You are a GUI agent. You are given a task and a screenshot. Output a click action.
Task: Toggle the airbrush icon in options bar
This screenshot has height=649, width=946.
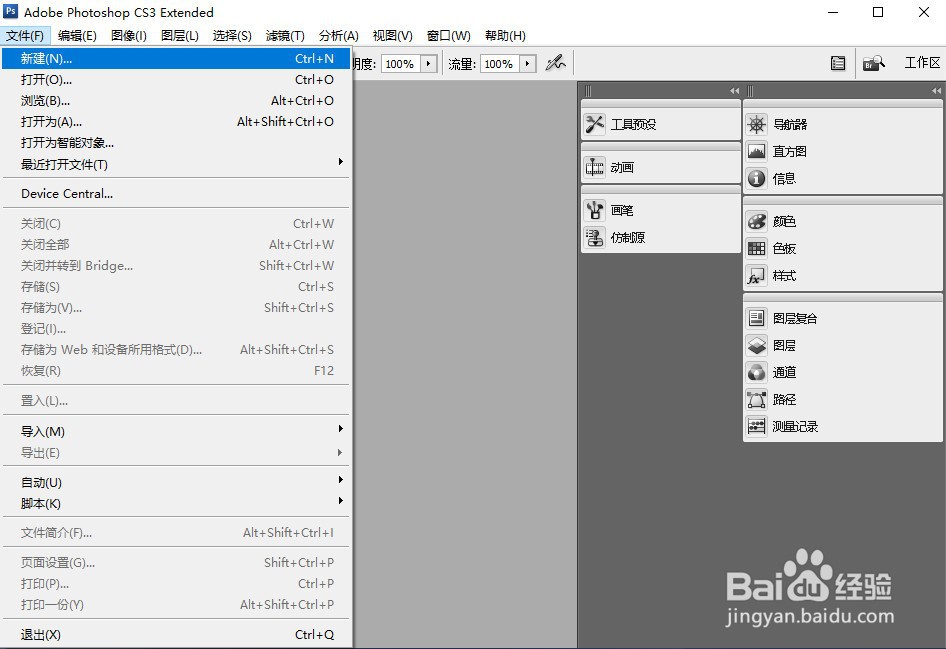(x=555, y=63)
